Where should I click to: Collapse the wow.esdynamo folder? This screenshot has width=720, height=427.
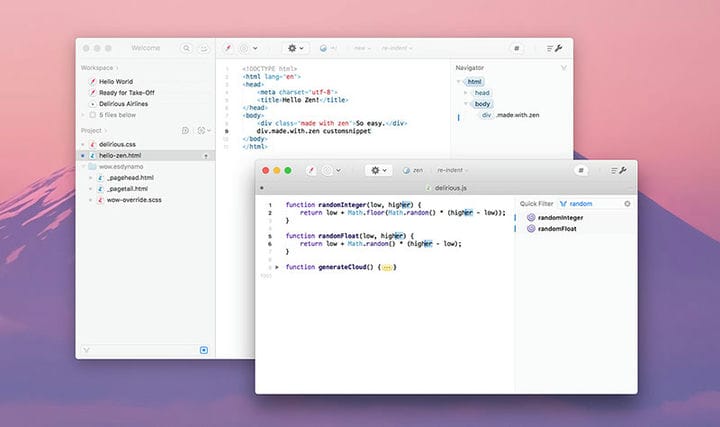[83, 167]
